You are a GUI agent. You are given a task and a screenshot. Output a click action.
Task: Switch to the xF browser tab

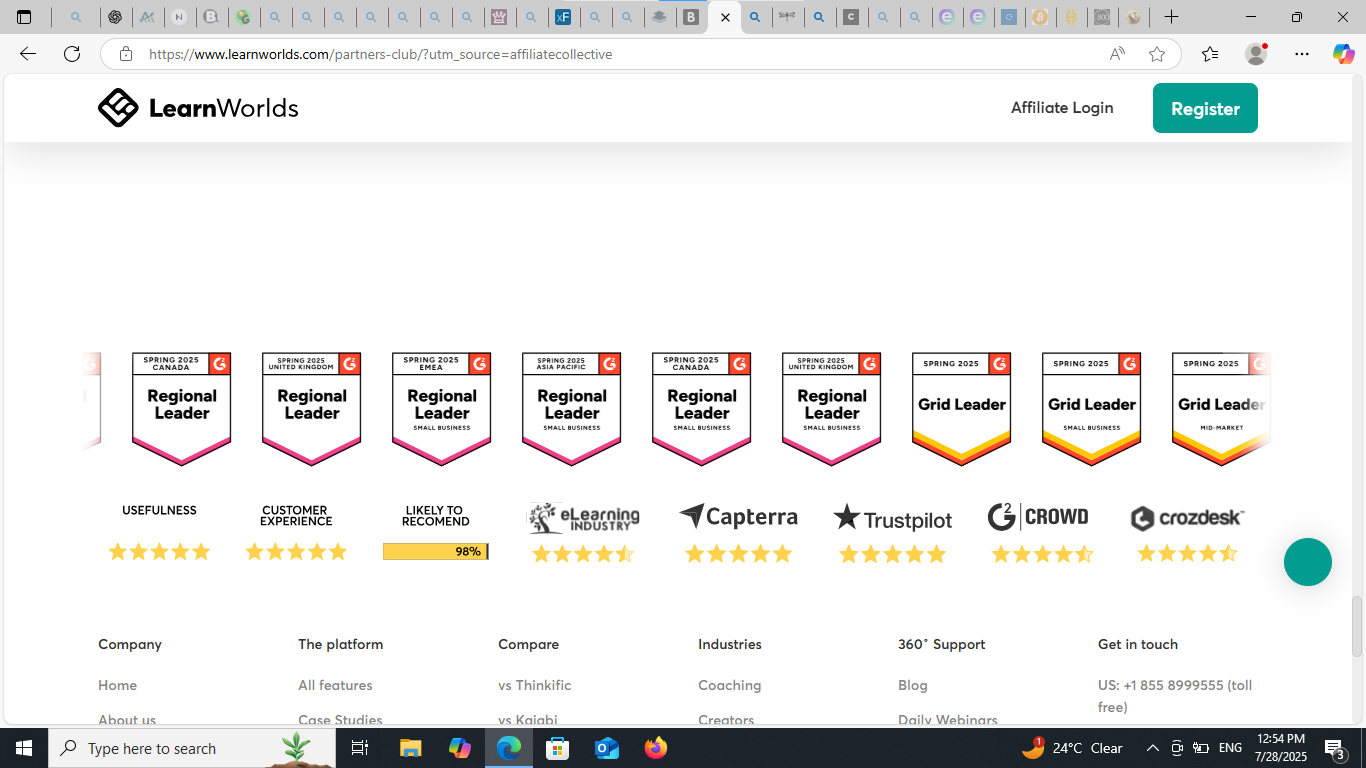pos(563,17)
